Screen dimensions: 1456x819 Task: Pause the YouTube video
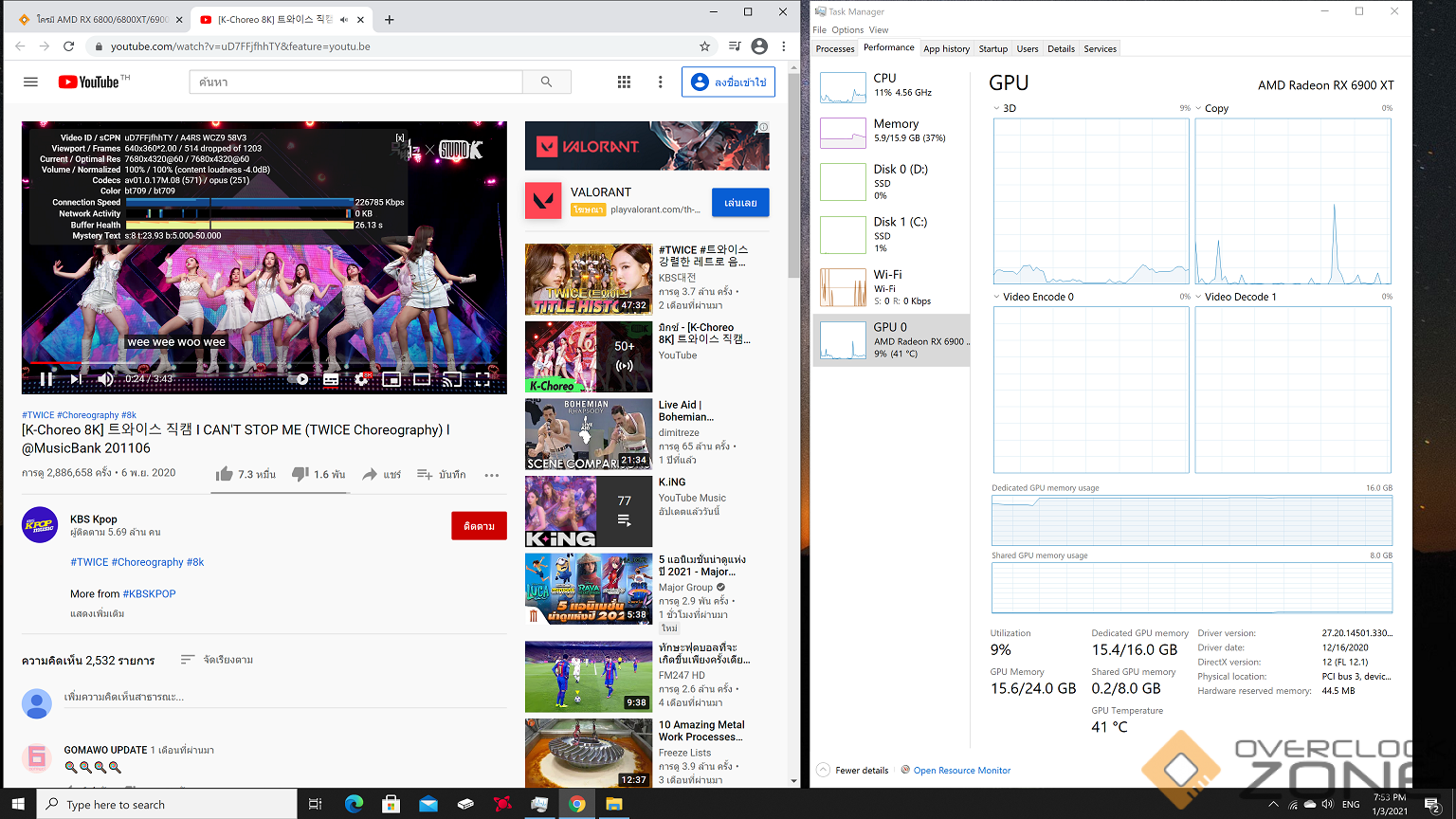click(x=45, y=379)
